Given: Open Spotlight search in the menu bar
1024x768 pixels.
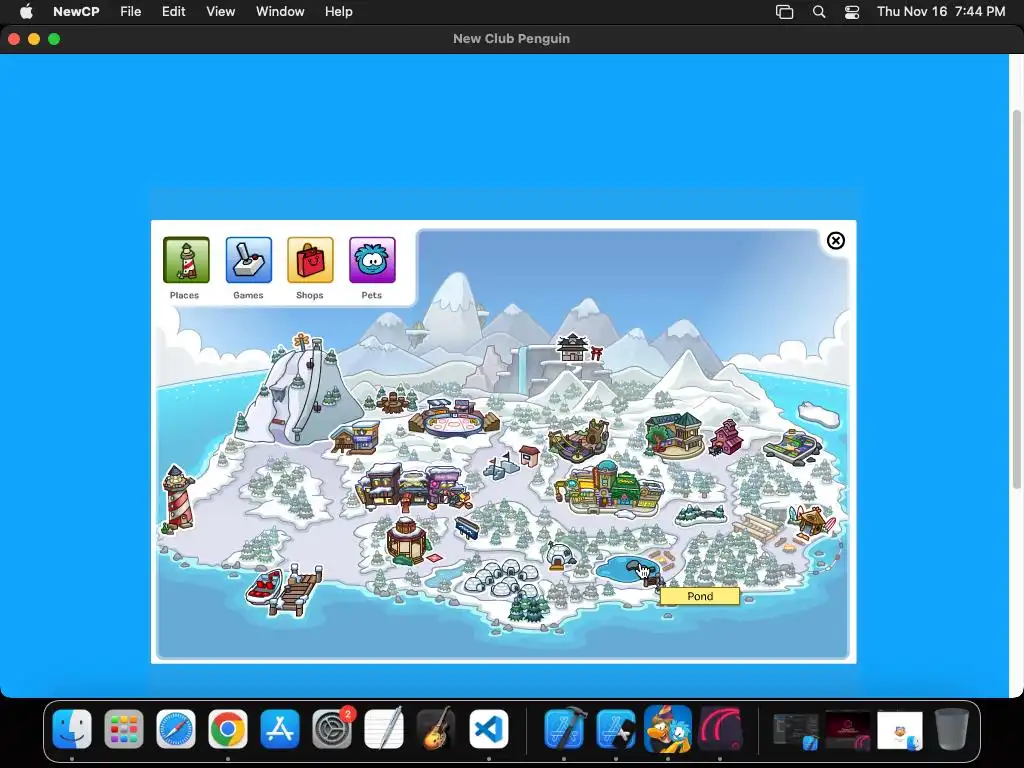Looking at the screenshot, I should click(819, 12).
